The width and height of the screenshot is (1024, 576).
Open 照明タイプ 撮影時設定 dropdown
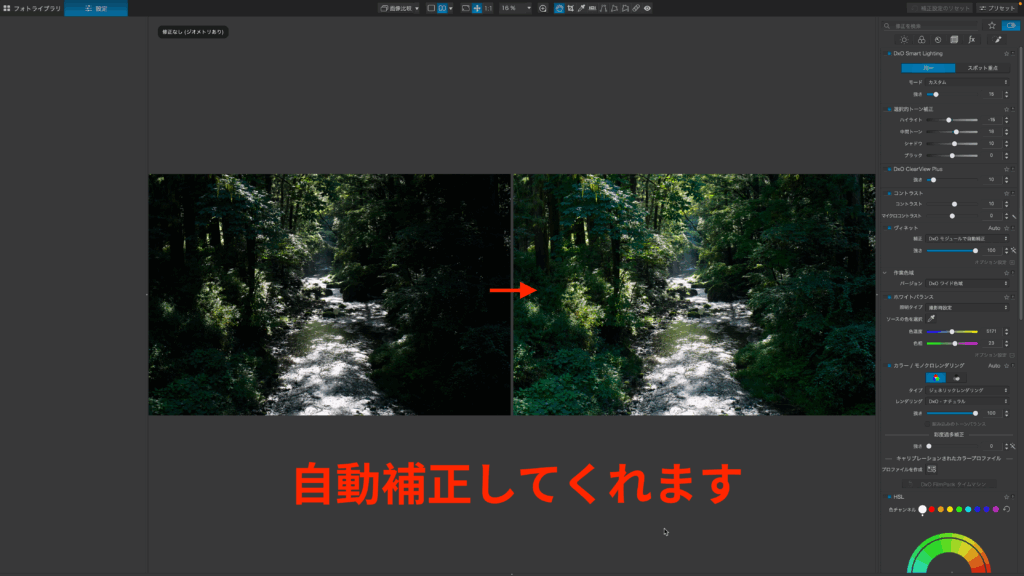tap(967, 308)
